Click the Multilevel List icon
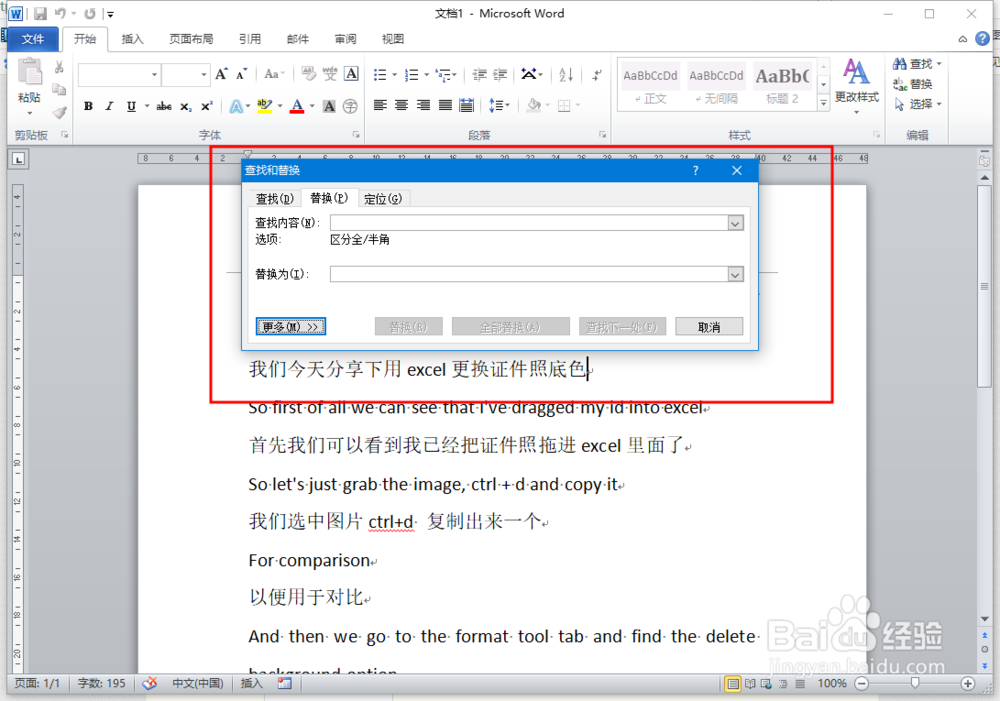The image size is (1000, 701). [x=443, y=75]
